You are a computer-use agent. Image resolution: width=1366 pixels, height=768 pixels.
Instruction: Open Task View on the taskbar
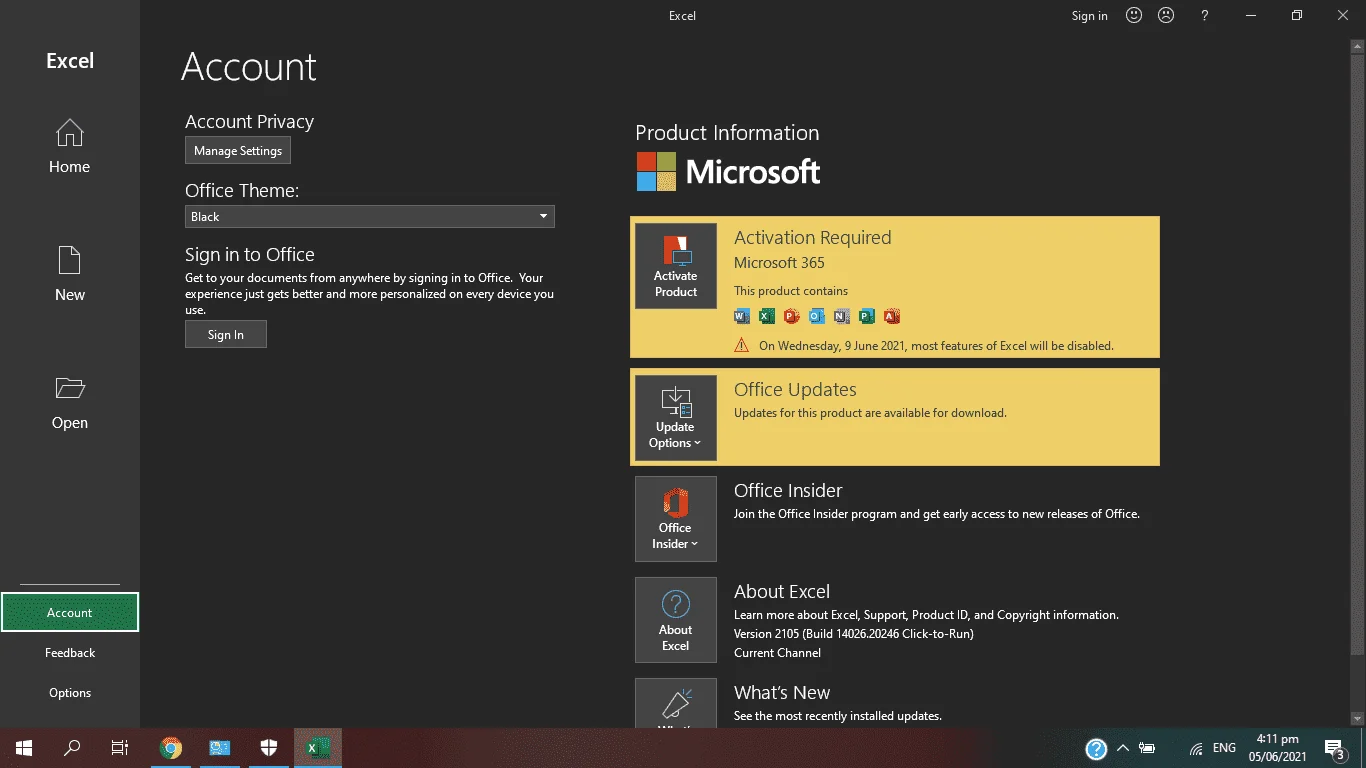click(120, 748)
